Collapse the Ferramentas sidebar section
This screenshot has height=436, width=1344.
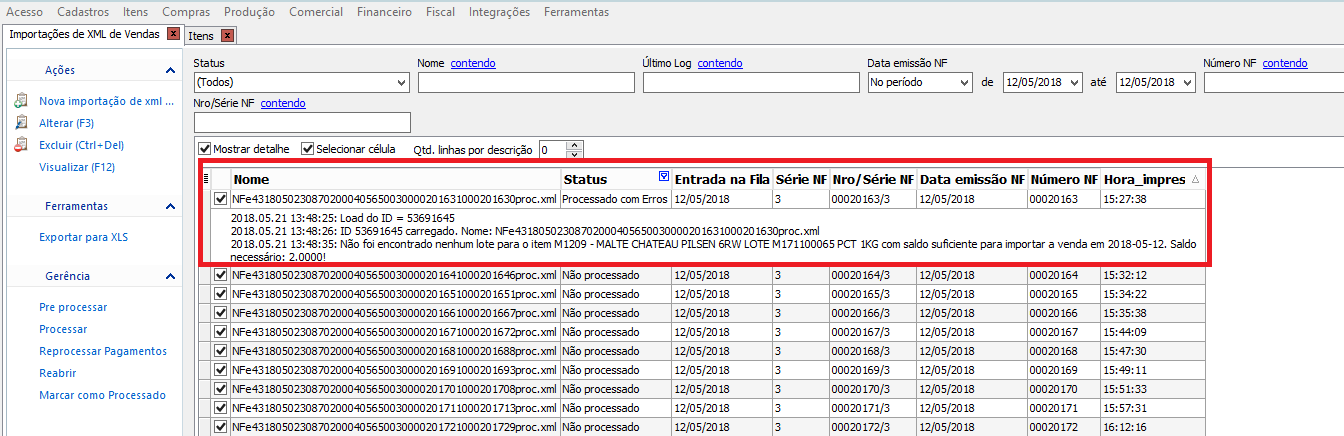[170, 207]
